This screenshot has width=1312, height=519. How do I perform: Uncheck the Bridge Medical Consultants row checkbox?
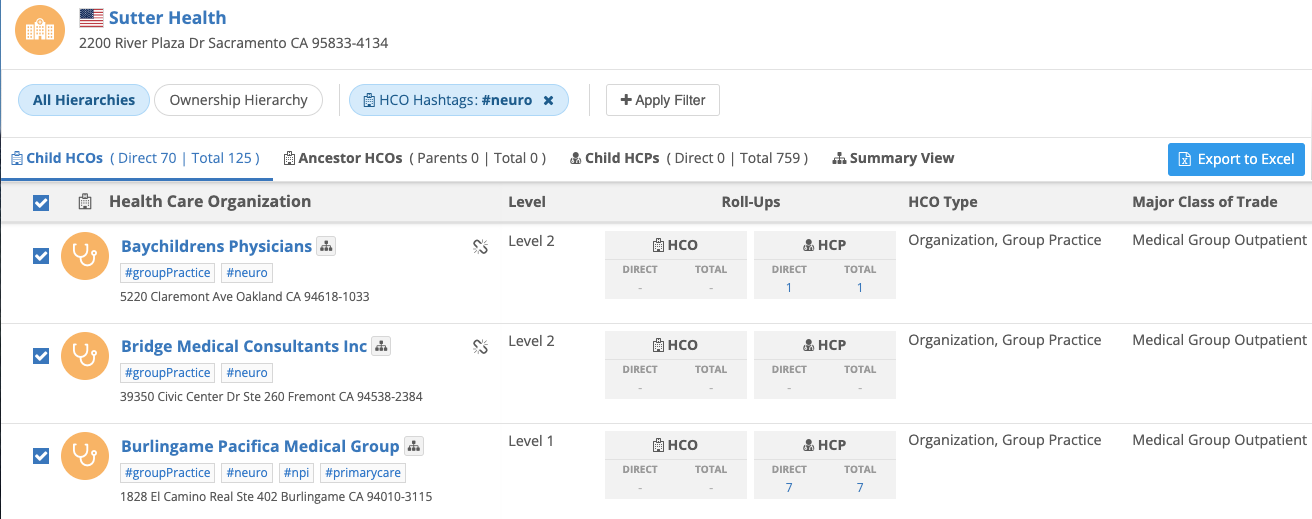click(41, 356)
